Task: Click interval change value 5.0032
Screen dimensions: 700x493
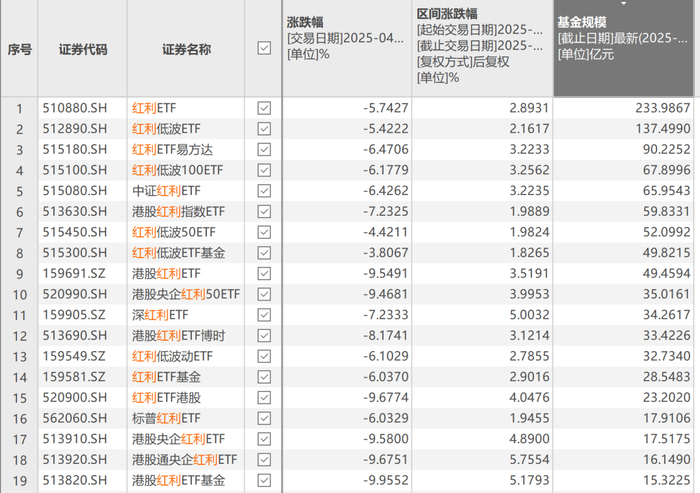Action: (529, 315)
